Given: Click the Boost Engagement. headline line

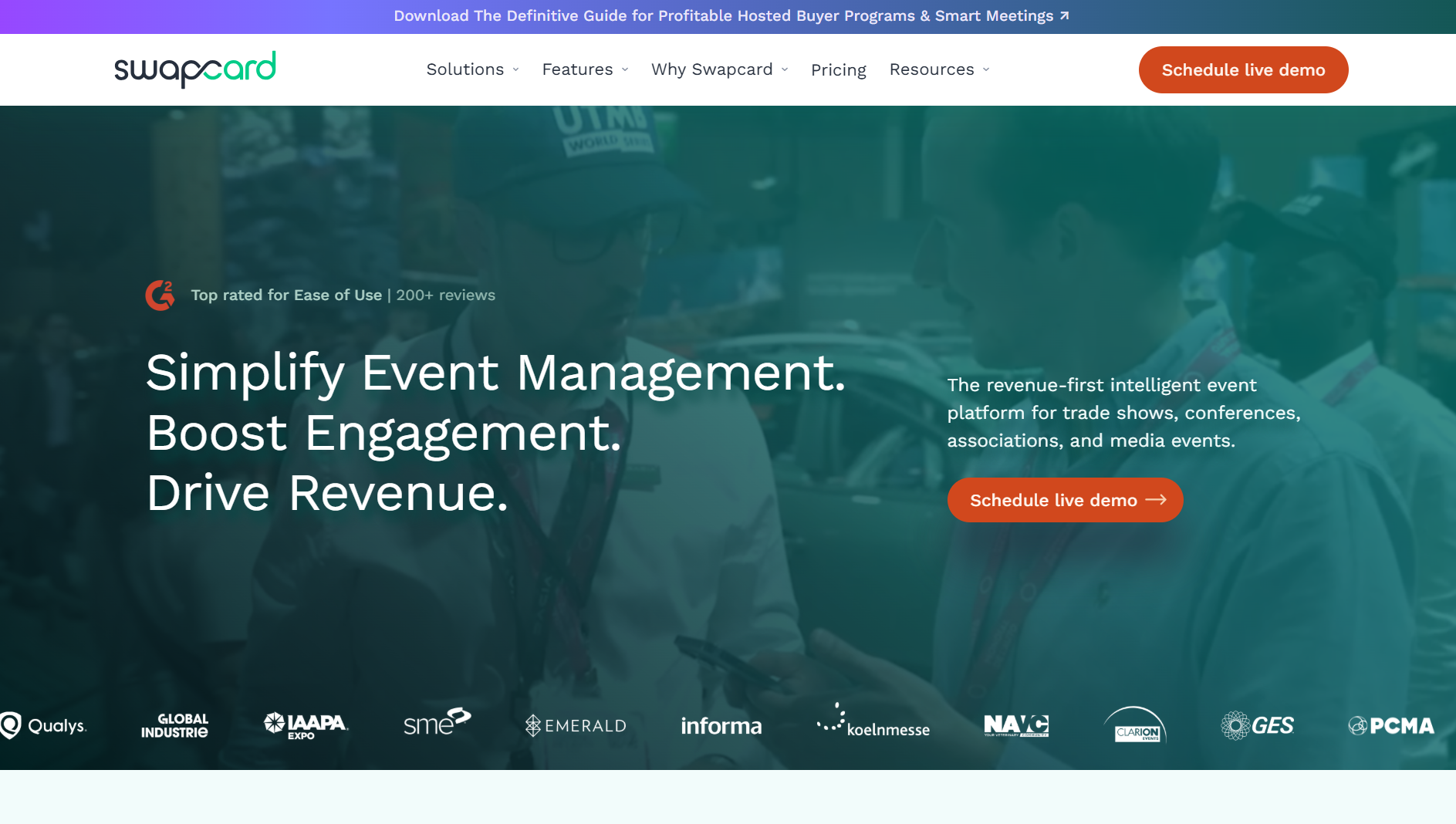Looking at the screenshot, I should tap(383, 434).
